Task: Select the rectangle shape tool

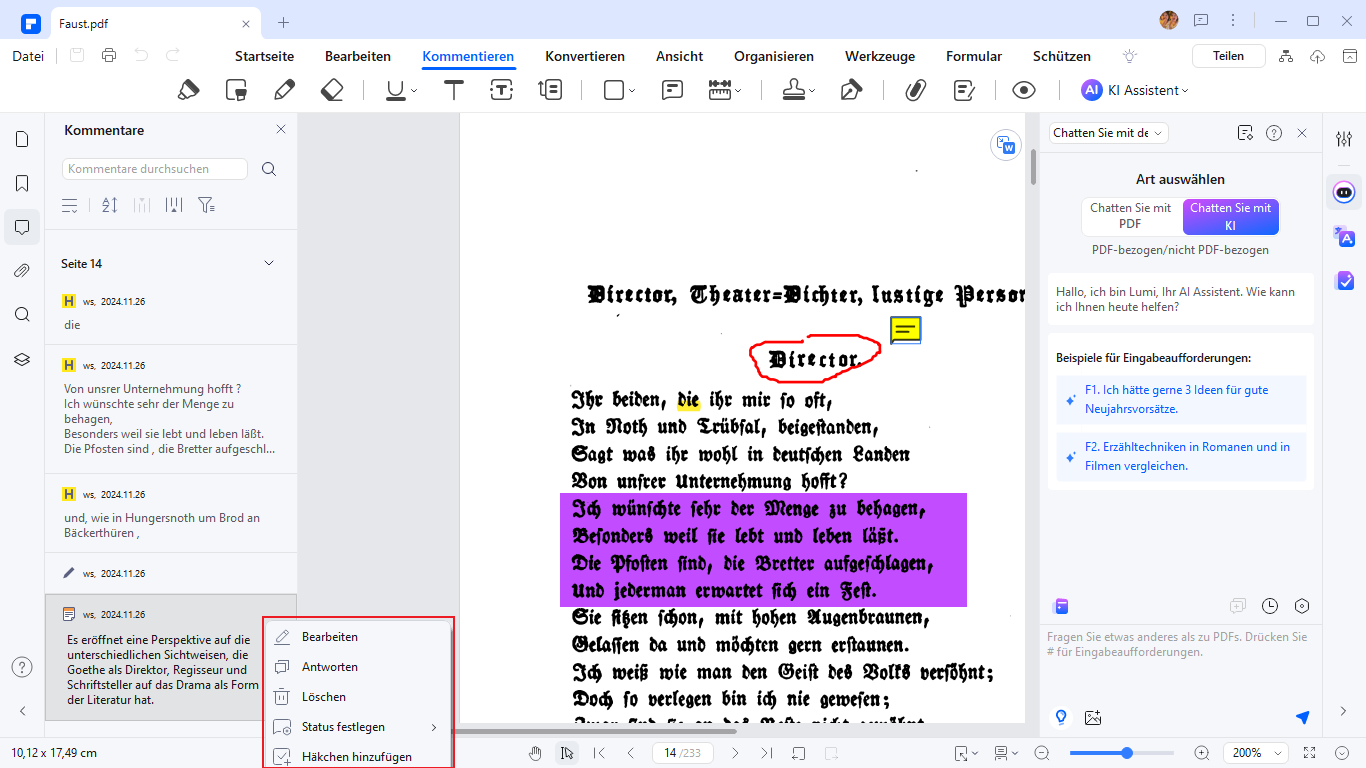Action: click(x=614, y=90)
